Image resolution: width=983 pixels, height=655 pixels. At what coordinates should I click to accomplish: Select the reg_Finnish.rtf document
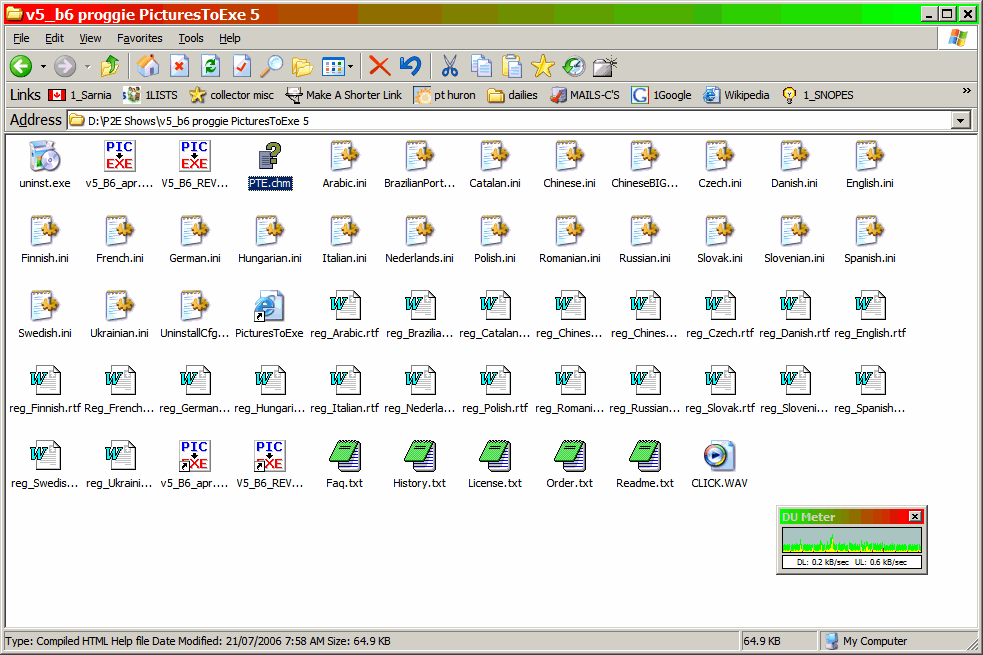point(45,390)
